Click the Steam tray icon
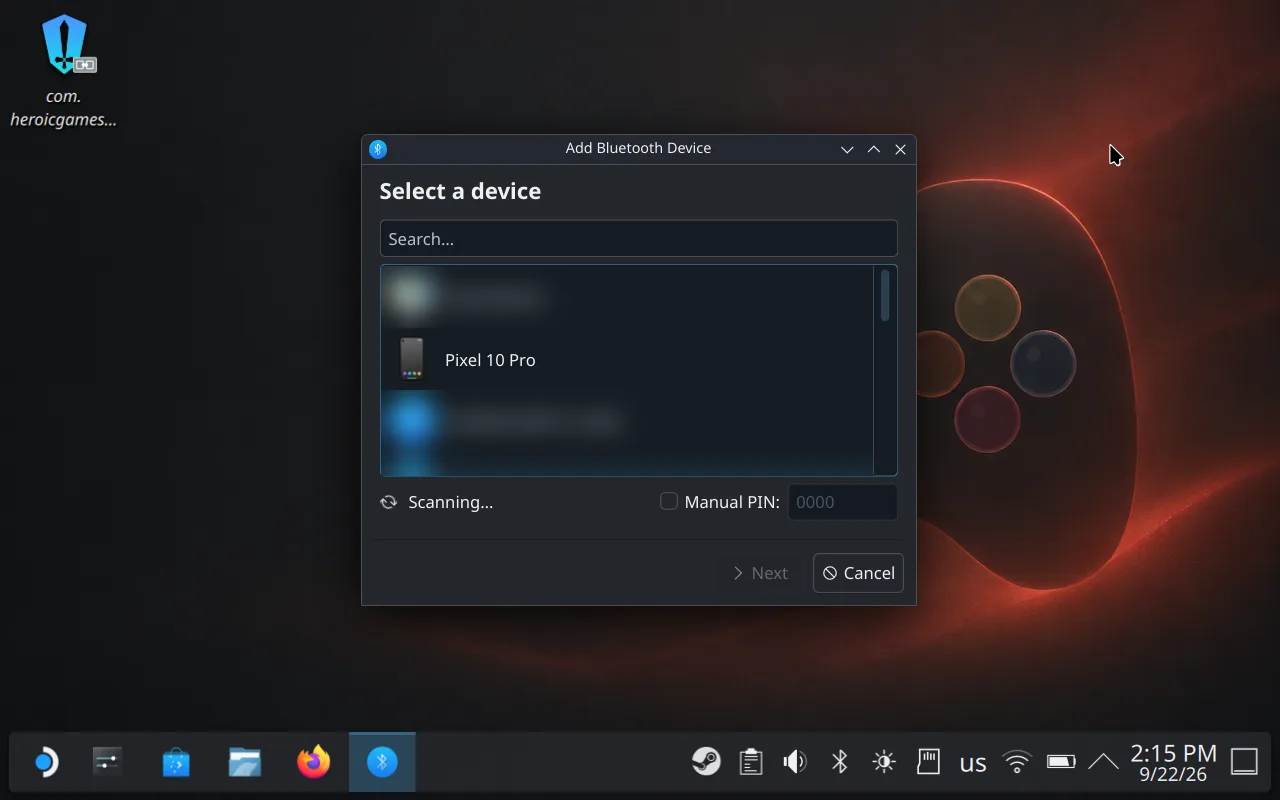1280x800 pixels. click(x=706, y=762)
